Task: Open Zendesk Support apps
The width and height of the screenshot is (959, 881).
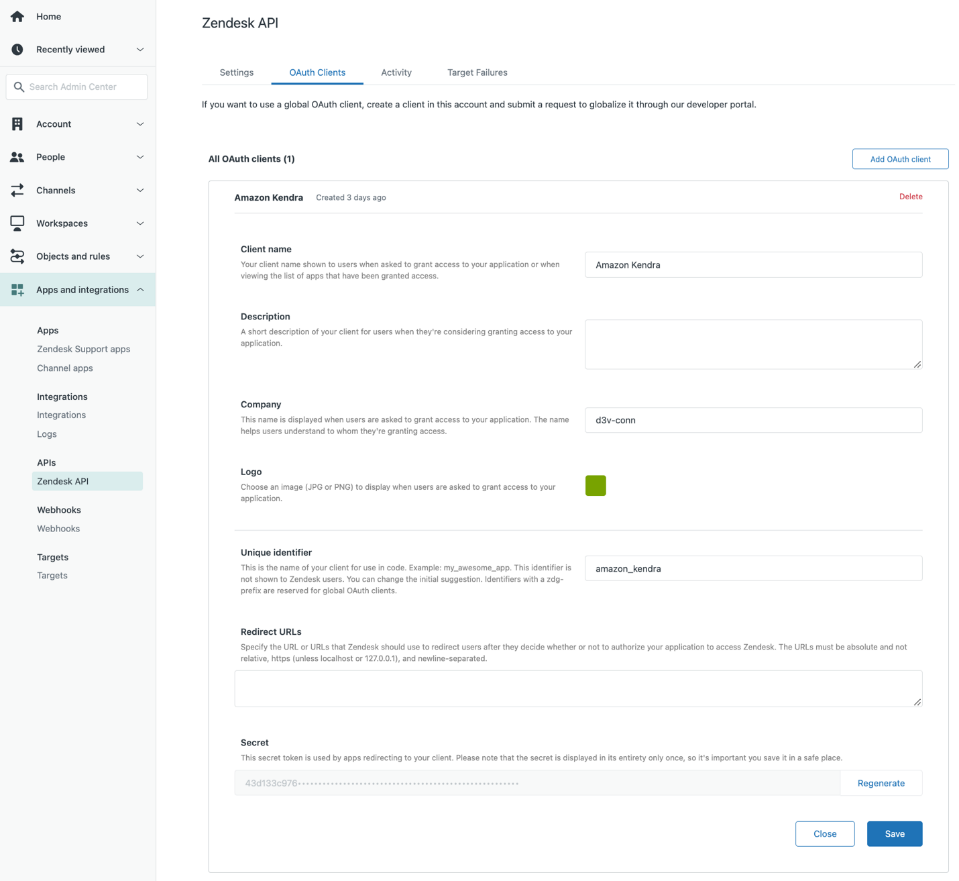Action: (x=83, y=349)
